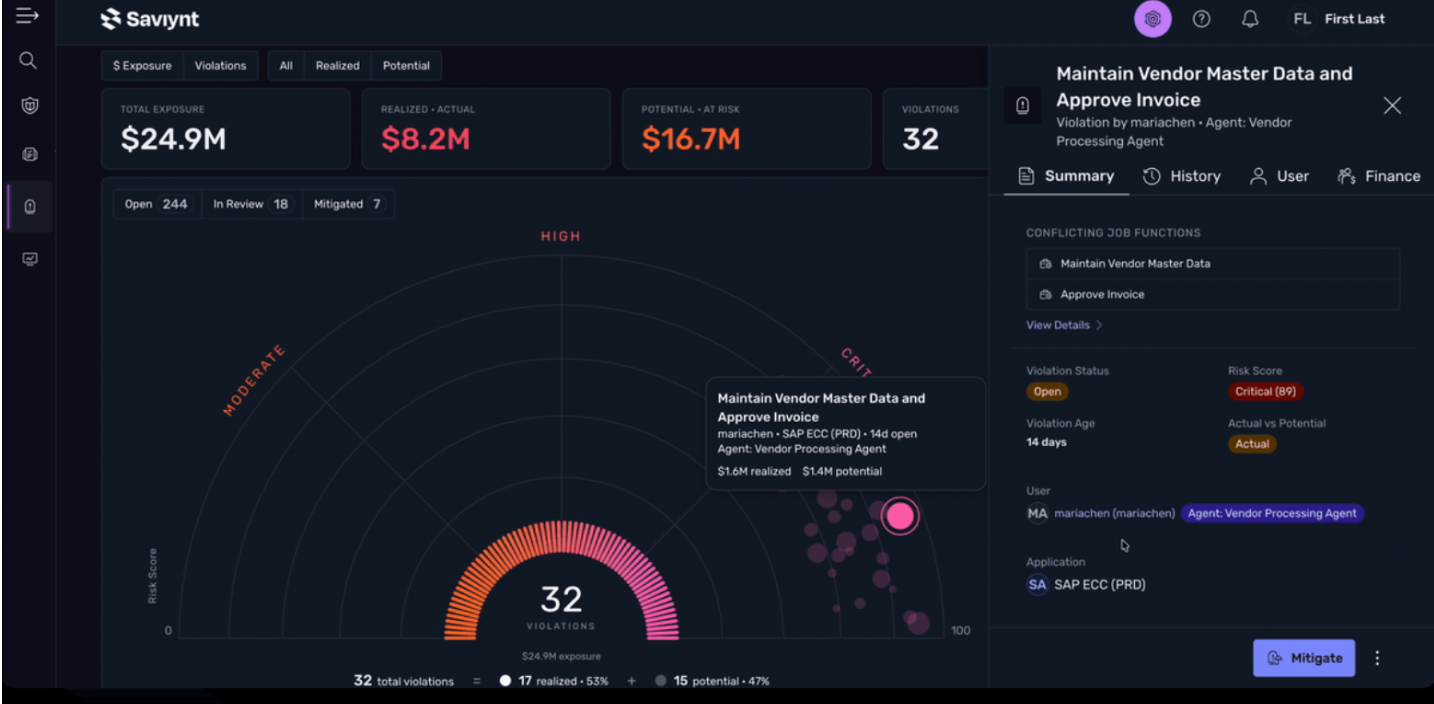1434x704 pixels.
Task: Expand the sidebar hamburger menu
Action: (27, 16)
